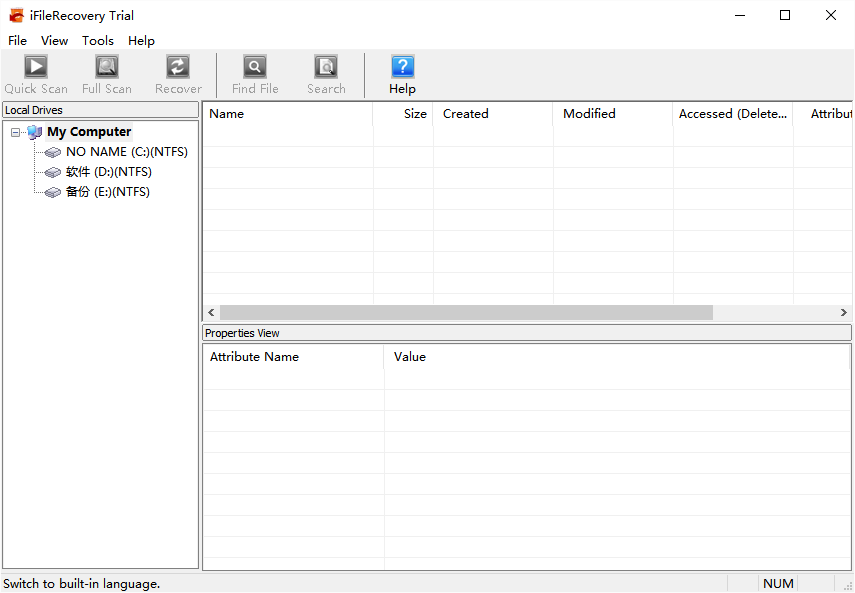Open Help via the question mark icon
Image resolution: width=855 pixels, height=593 pixels.
[x=402, y=67]
